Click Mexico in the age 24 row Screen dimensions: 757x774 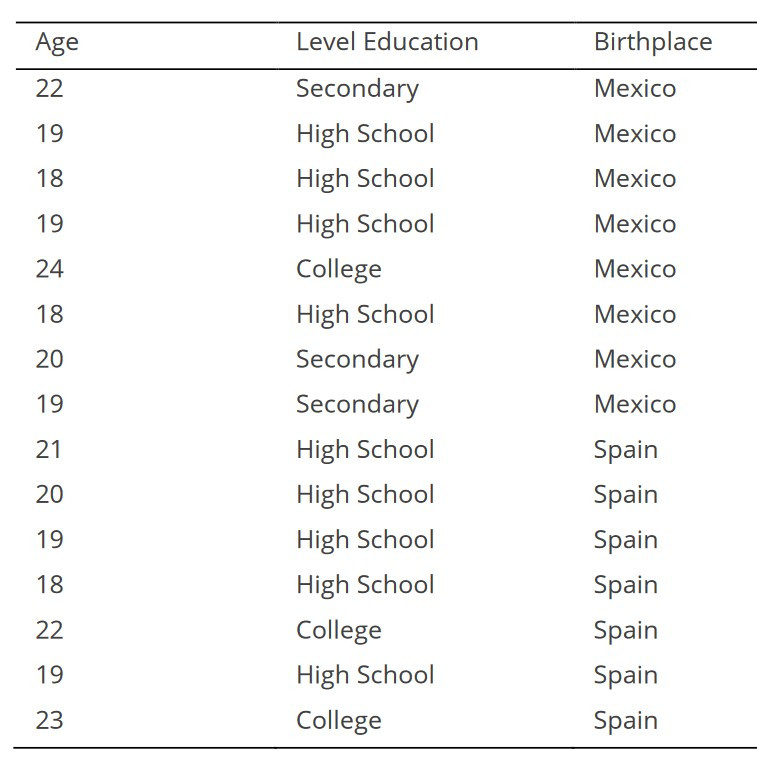(634, 269)
